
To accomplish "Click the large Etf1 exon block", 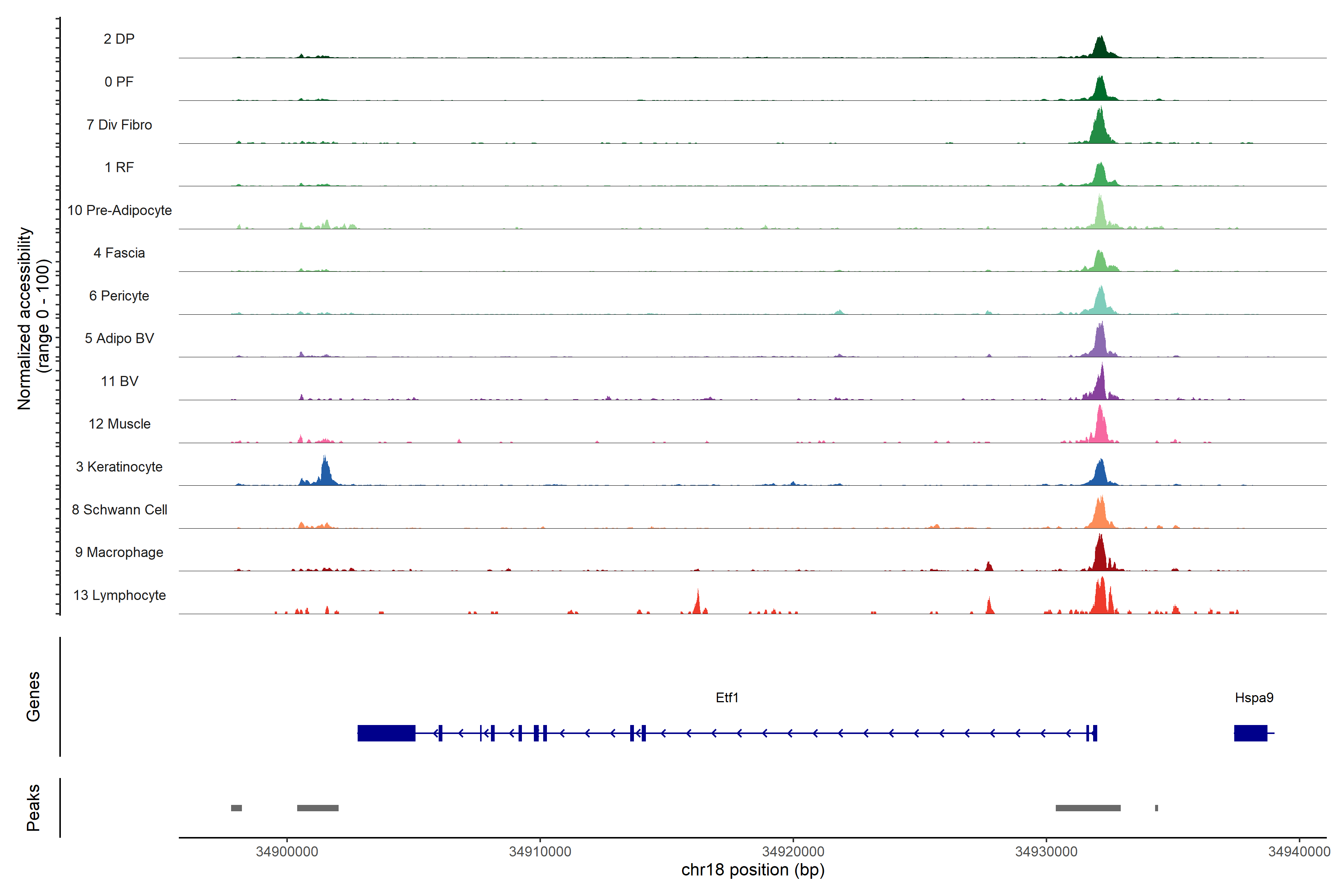I will [x=386, y=732].
